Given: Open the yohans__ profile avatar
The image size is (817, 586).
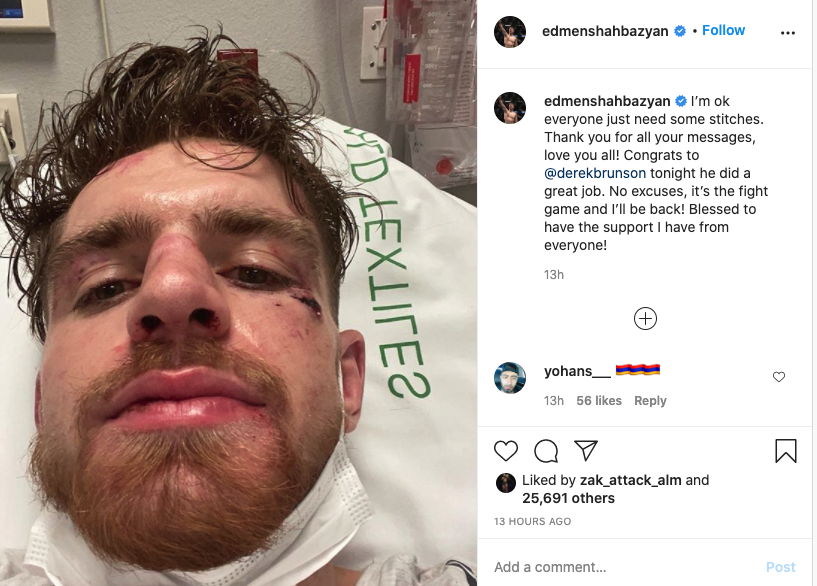Looking at the screenshot, I should tap(510, 378).
